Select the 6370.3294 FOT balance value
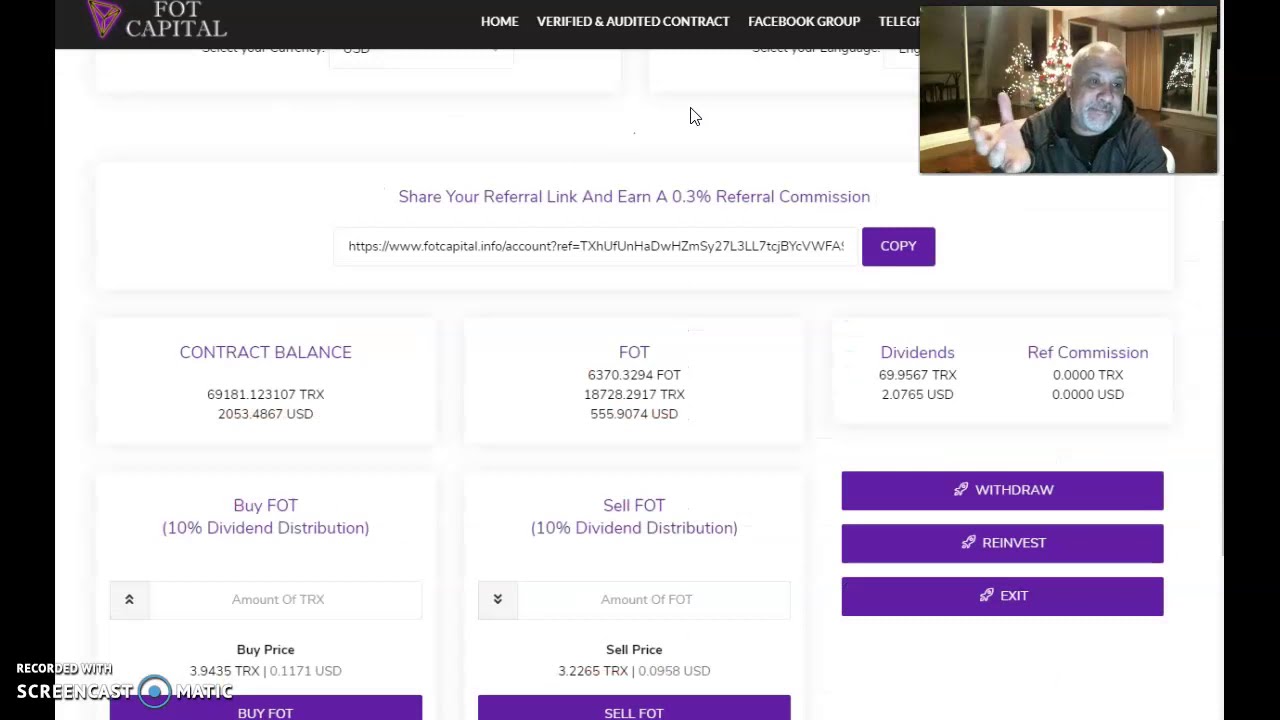Image resolution: width=1280 pixels, height=720 pixels. 634,375
